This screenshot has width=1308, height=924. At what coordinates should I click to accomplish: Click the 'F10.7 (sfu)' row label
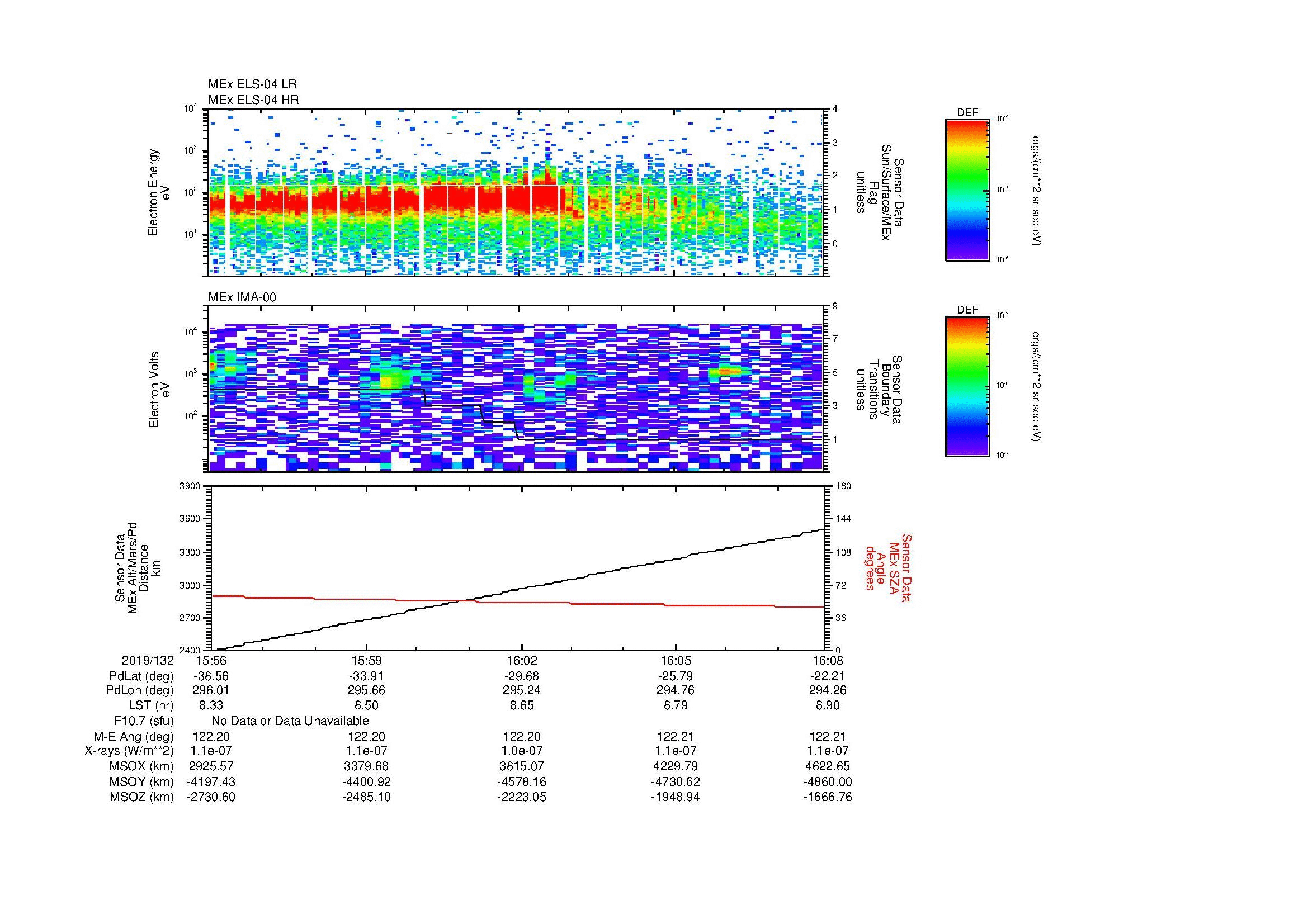pos(144,721)
